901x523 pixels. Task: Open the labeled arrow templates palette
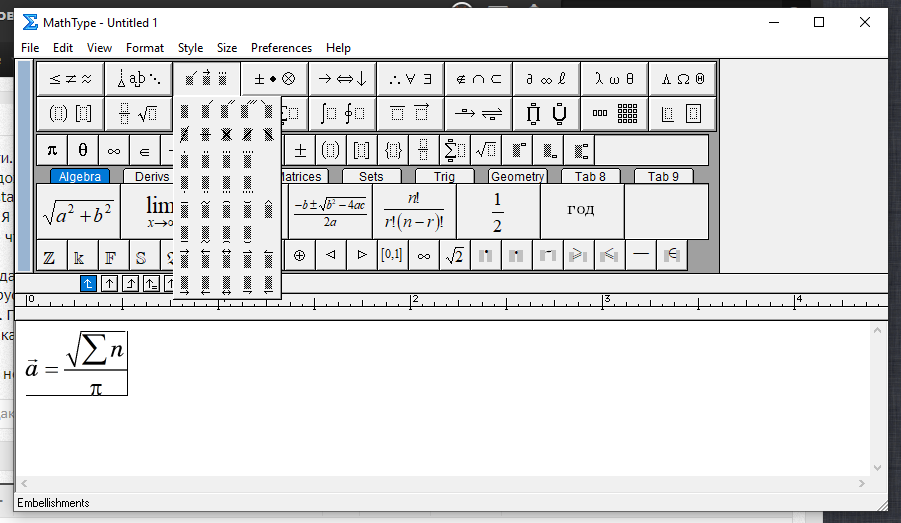478,113
